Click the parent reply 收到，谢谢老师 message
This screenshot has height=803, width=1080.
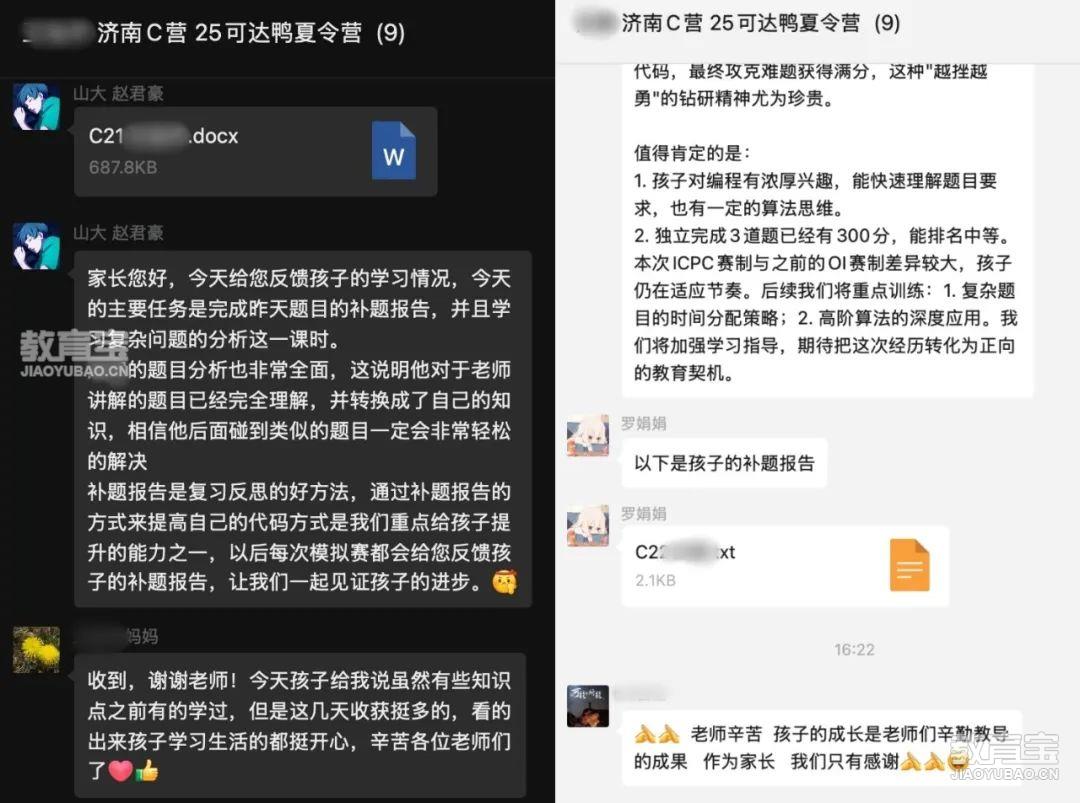tap(300, 726)
